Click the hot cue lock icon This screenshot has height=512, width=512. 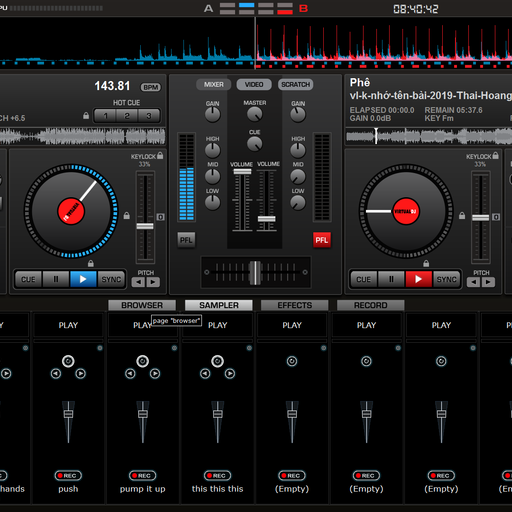point(86,116)
